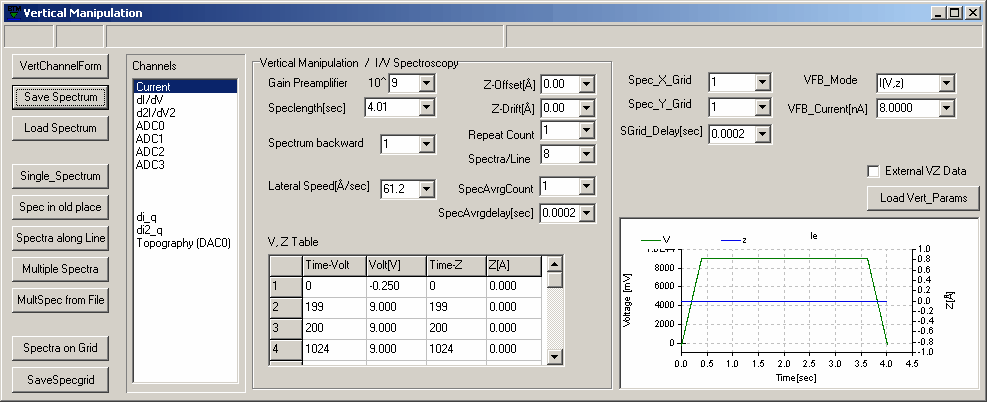Open the SGrid_Delay[sec] dropdown
Viewport: 987px width, 402px height.
pyautogui.click(x=762, y=134)
